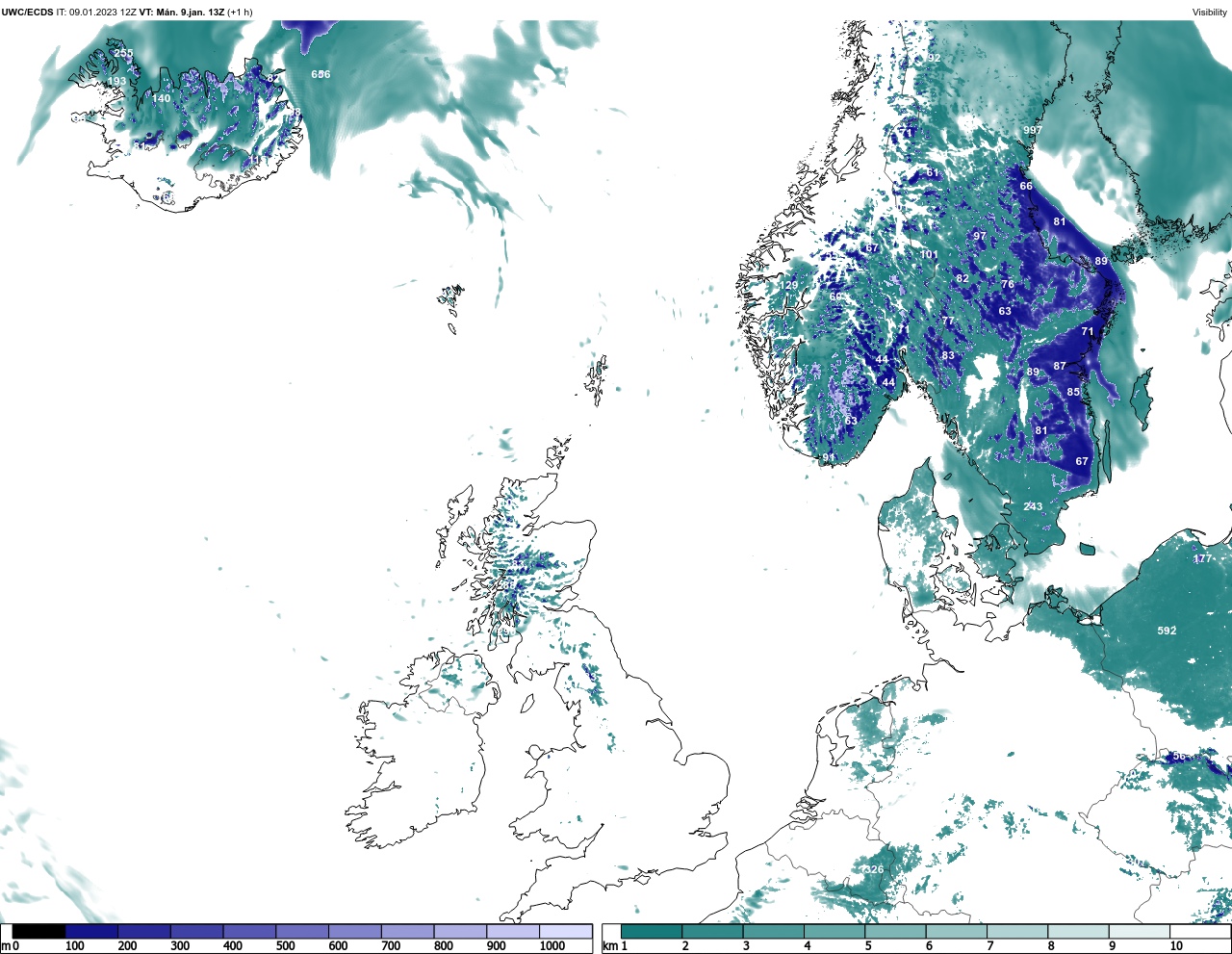Click the '255' value in northwest Iceland

[x=123, y=53]
